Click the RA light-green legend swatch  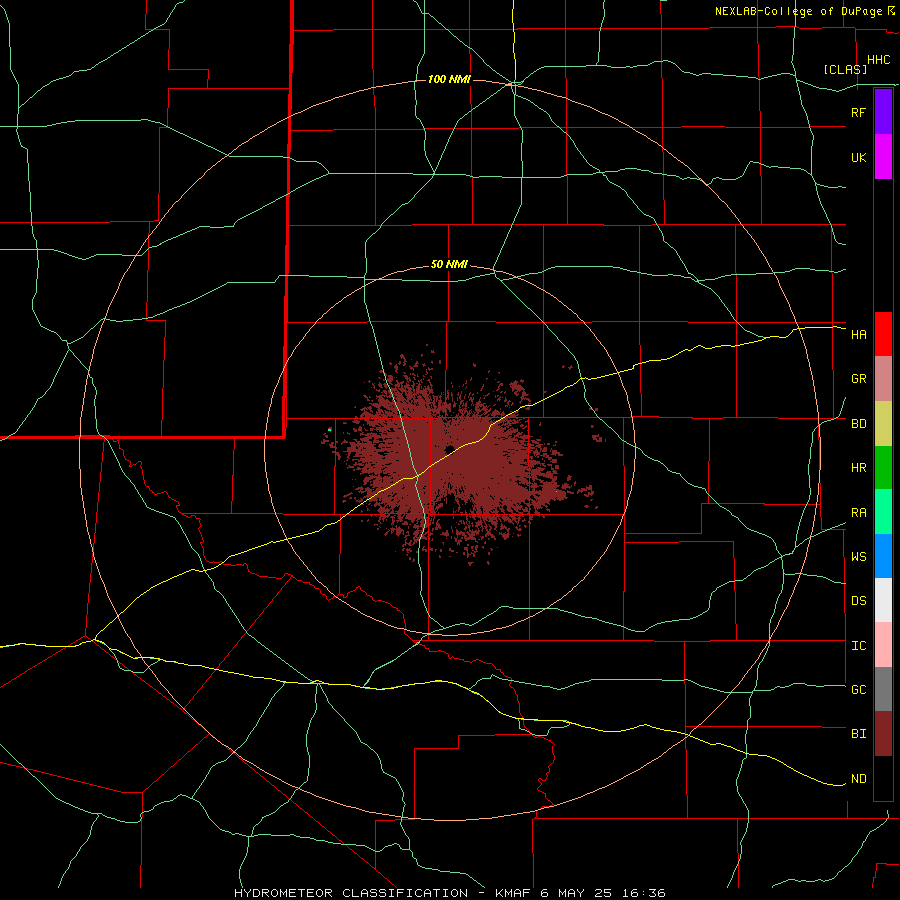(x=883, y=512)
